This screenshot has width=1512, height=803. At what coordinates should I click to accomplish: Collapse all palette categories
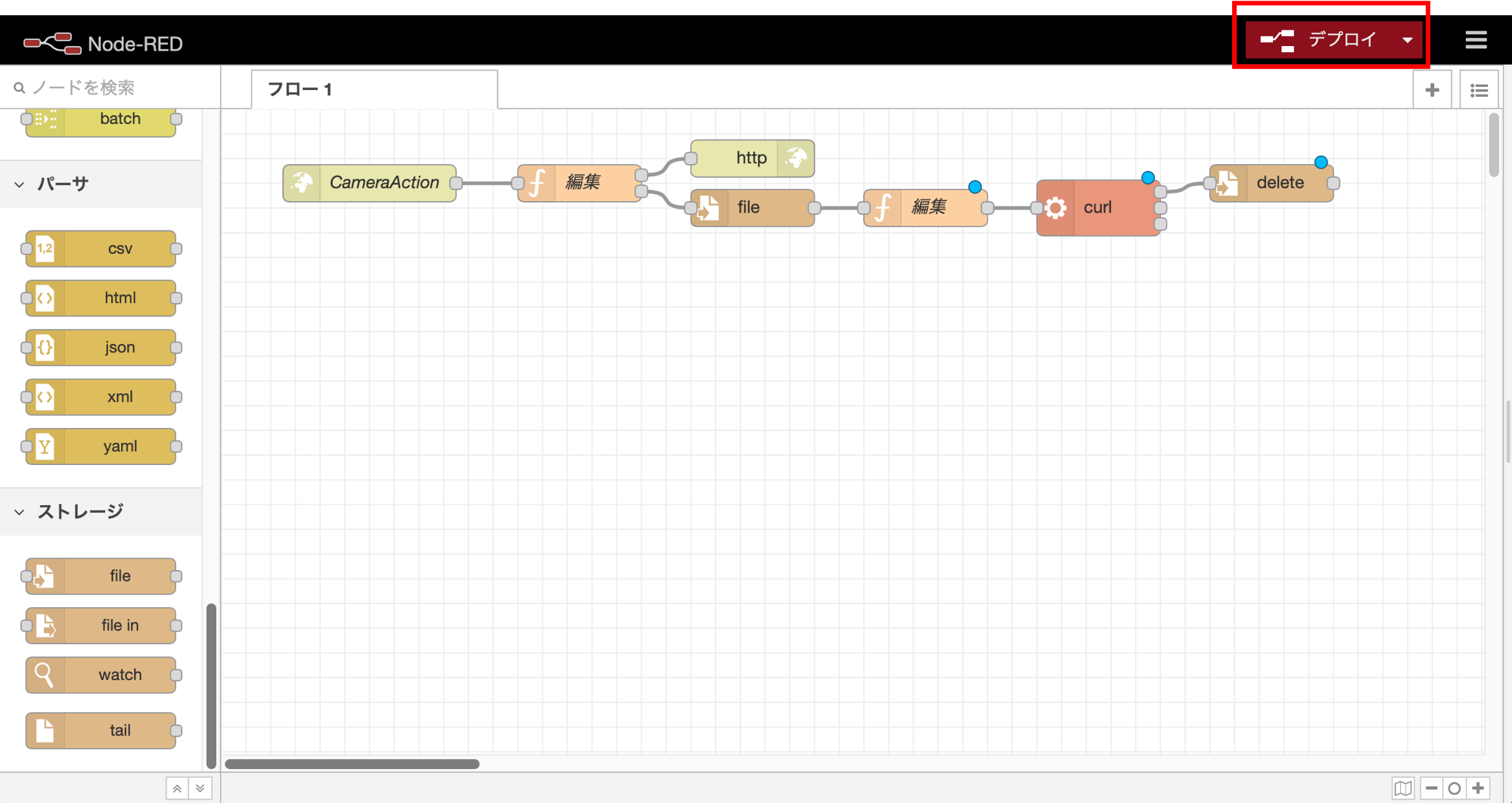click(177, 789)
